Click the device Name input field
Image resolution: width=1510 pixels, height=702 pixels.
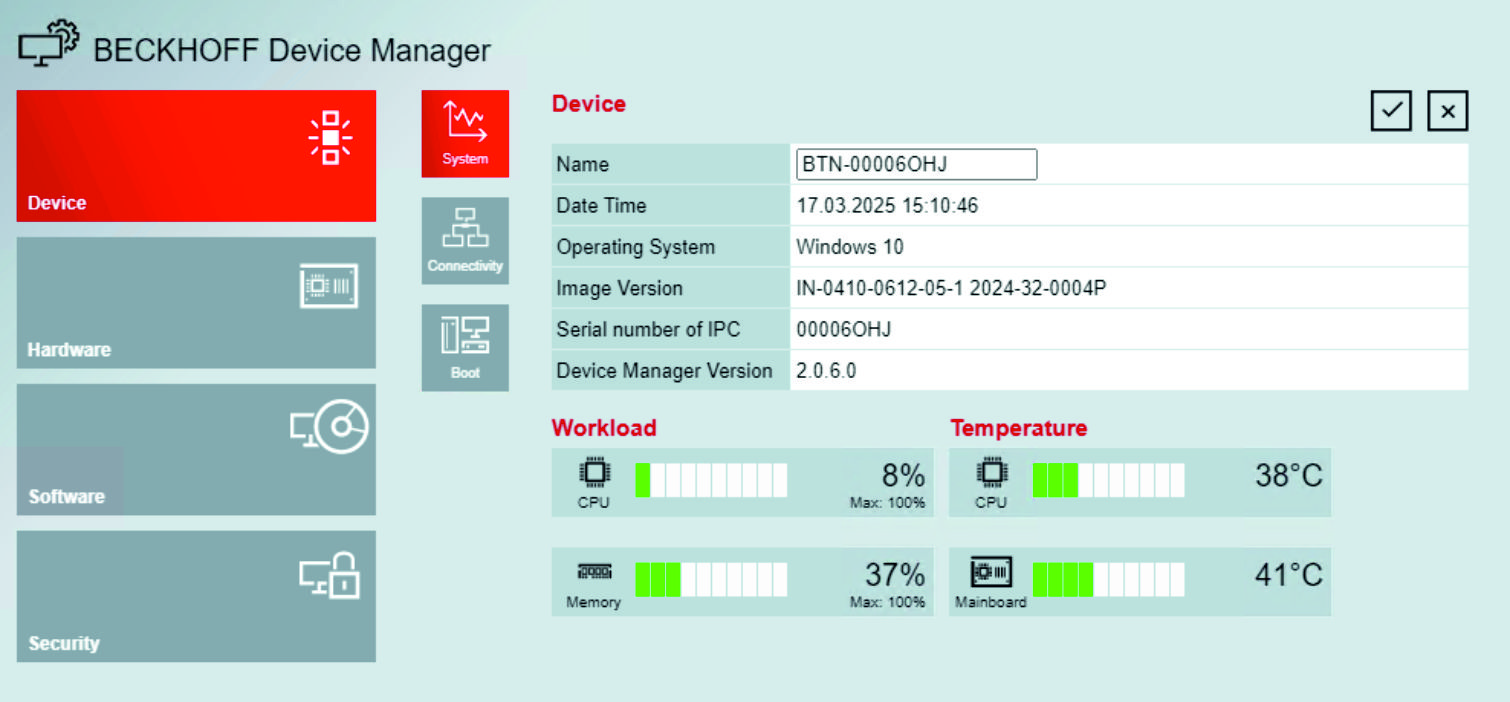click(915, 164)
